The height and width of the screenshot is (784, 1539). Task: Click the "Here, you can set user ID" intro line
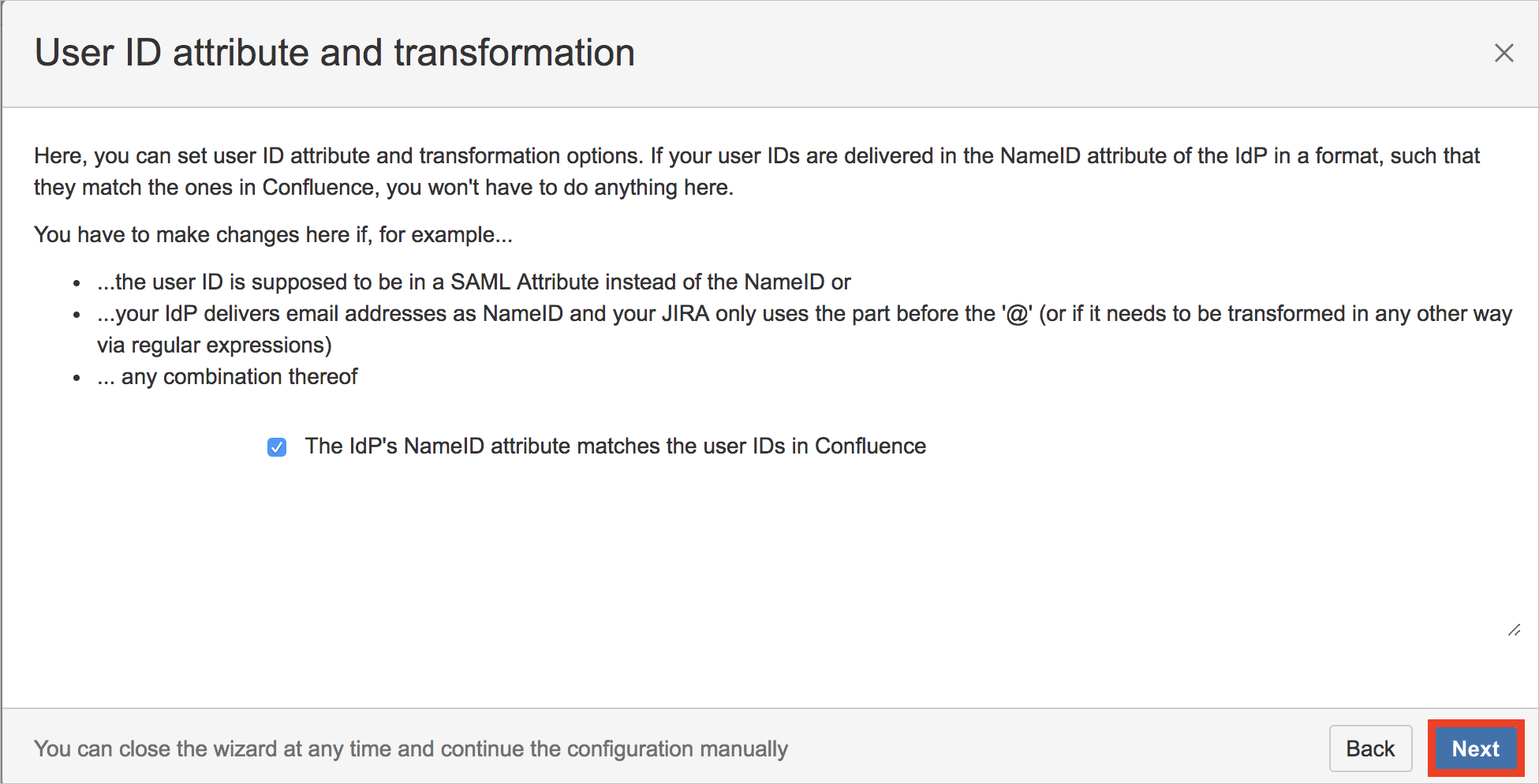click(756, 156)
